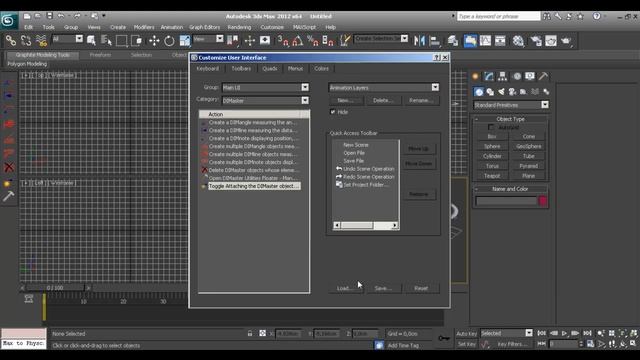Click the Move Up button
This screenshot has width=640, height=360.
[419, 149]
